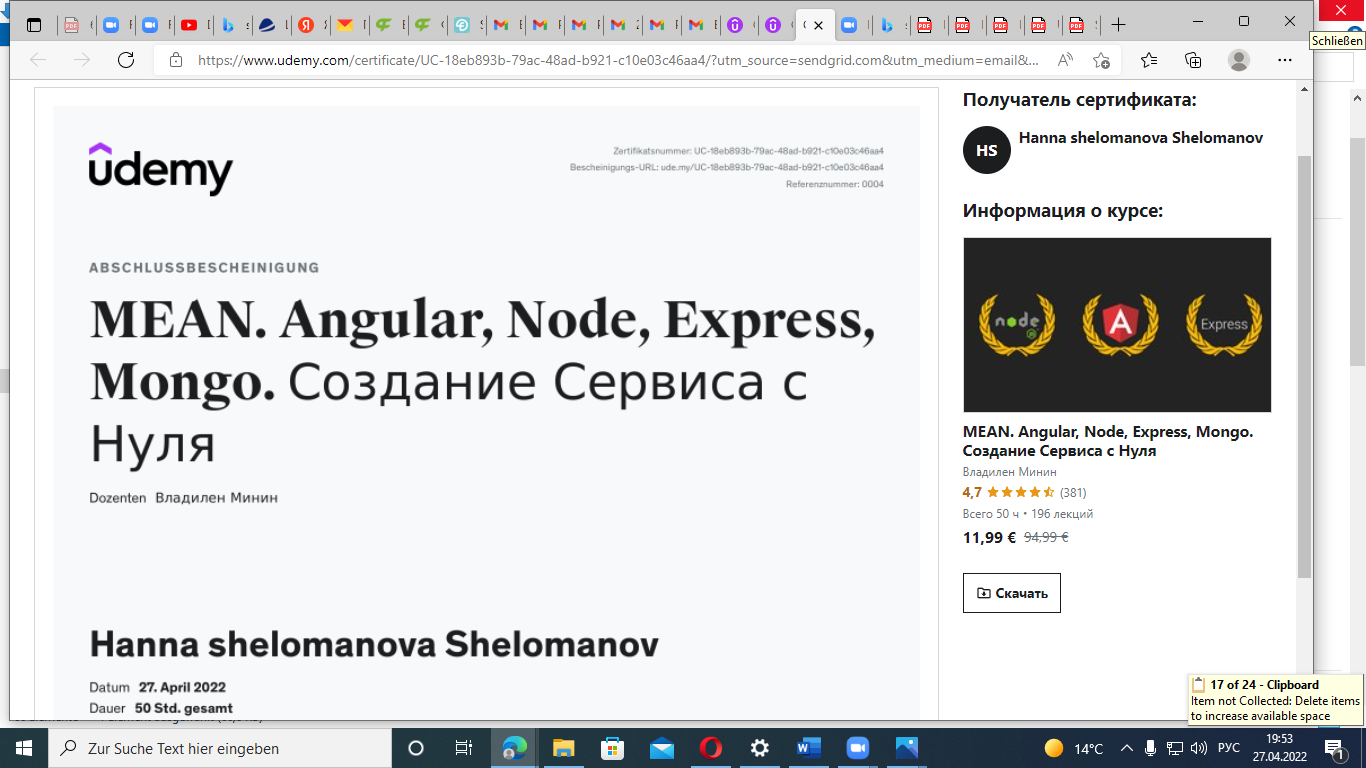Open Microsoft Word from the taskbar
This screenshot has width=1366, height=768.
(x=807, y=747)
